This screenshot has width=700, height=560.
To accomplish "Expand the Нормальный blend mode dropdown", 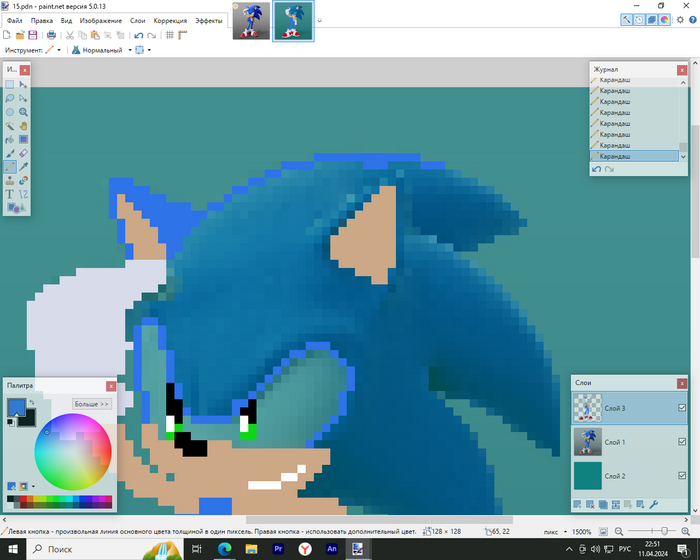I will 129,50.
